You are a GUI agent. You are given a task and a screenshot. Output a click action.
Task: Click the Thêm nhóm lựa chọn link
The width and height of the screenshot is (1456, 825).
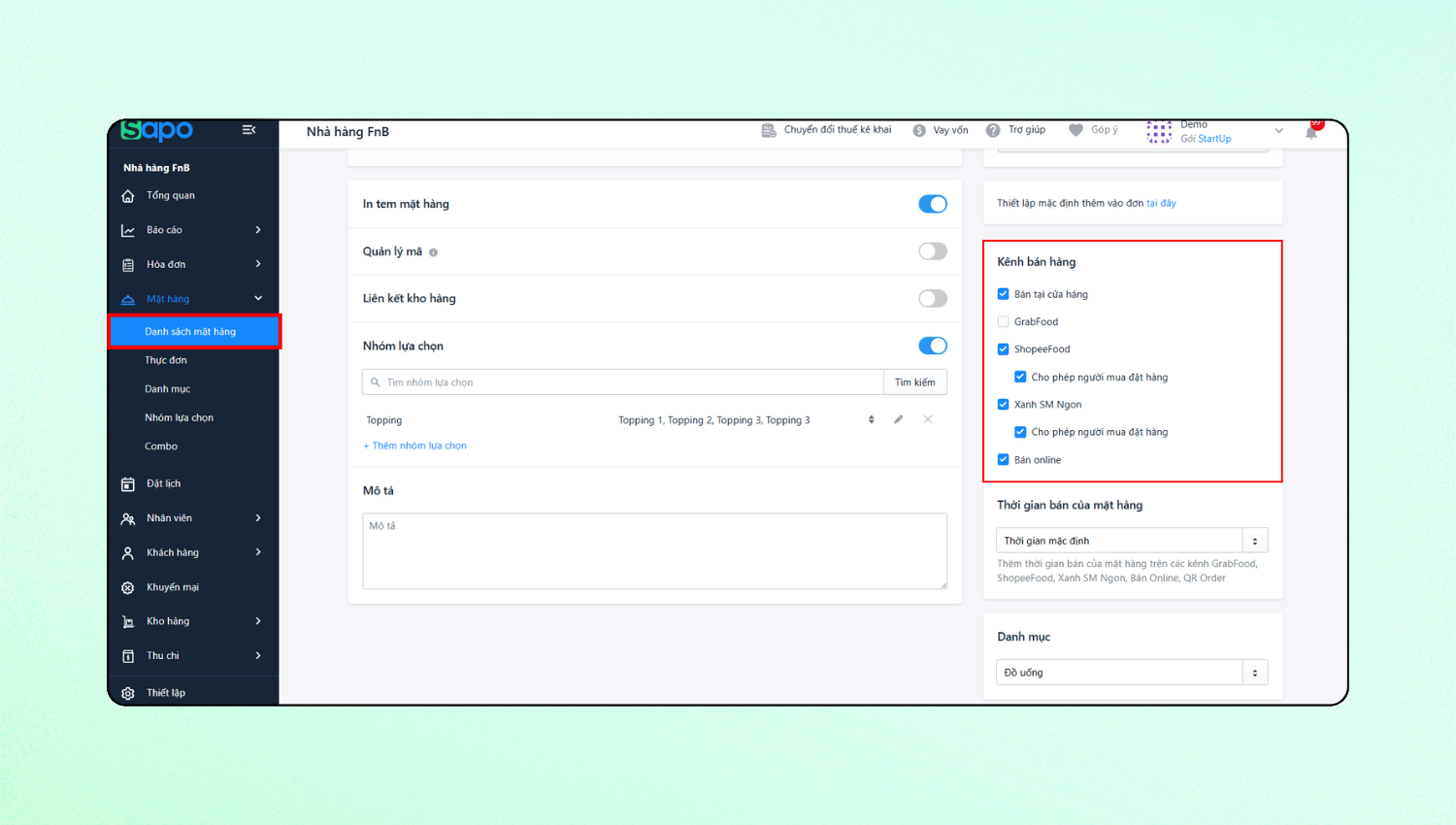tap(414, 445)
